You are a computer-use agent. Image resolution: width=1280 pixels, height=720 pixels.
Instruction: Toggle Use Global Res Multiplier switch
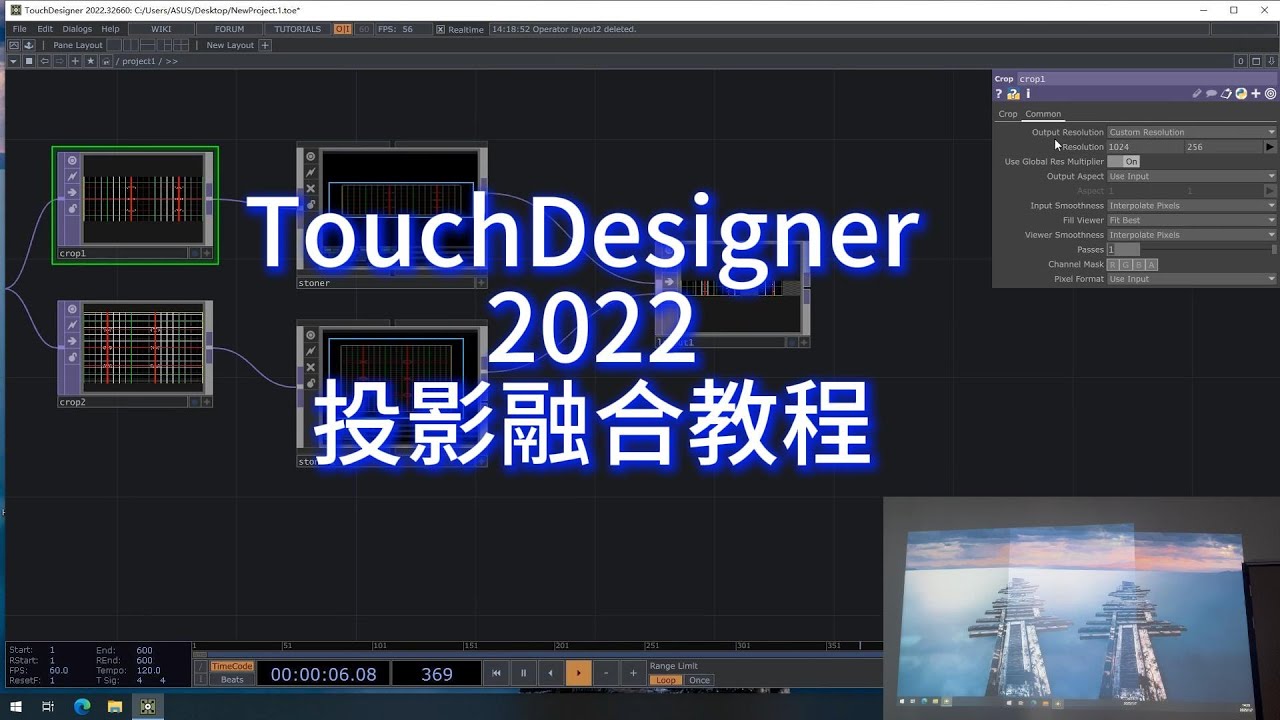(x=1123, y=161)
